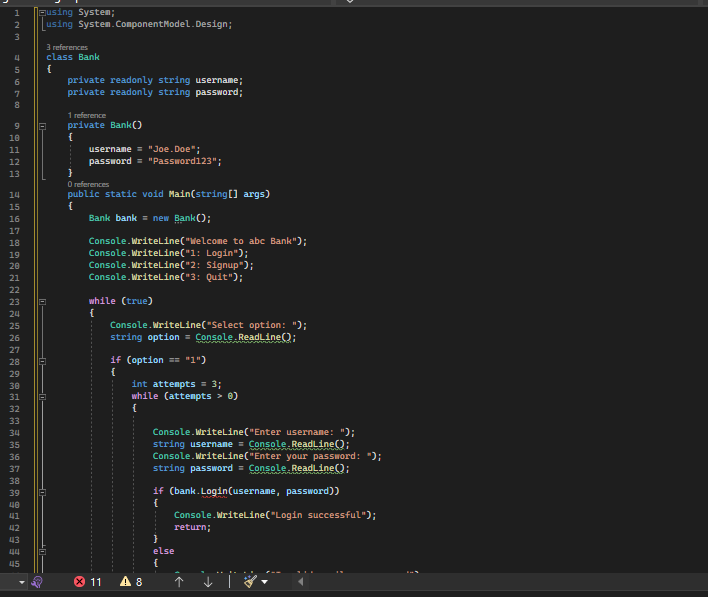708x597 pixels.
Task: Open "0 references" link above Main method
Action: (x=88, y=184)
